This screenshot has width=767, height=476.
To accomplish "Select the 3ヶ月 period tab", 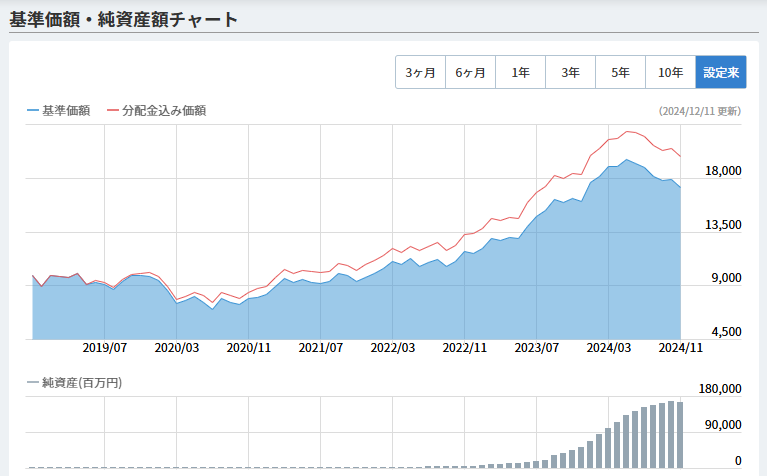I will click(420, 72).
